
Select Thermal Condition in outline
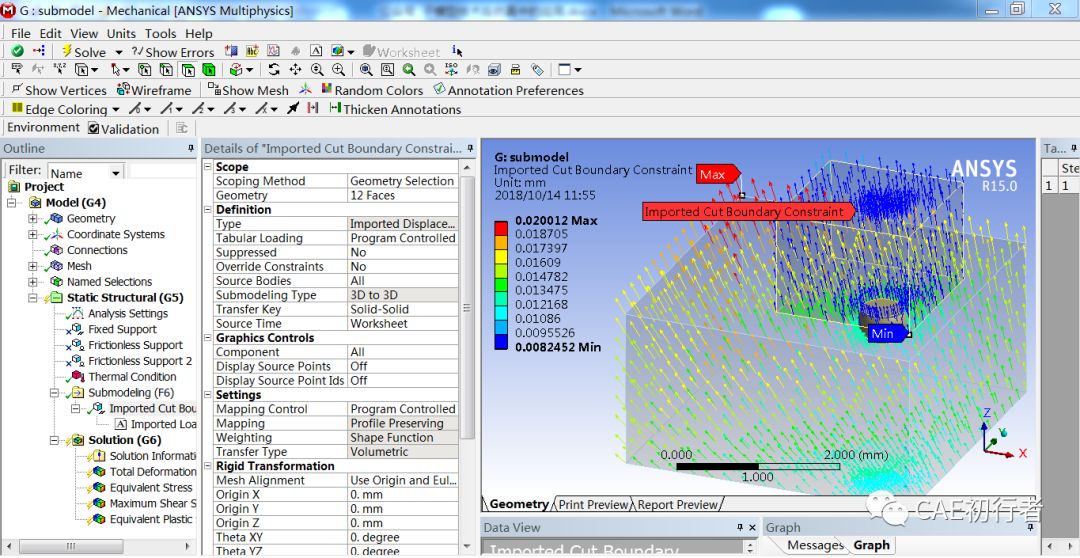click(x=132, y=377)
